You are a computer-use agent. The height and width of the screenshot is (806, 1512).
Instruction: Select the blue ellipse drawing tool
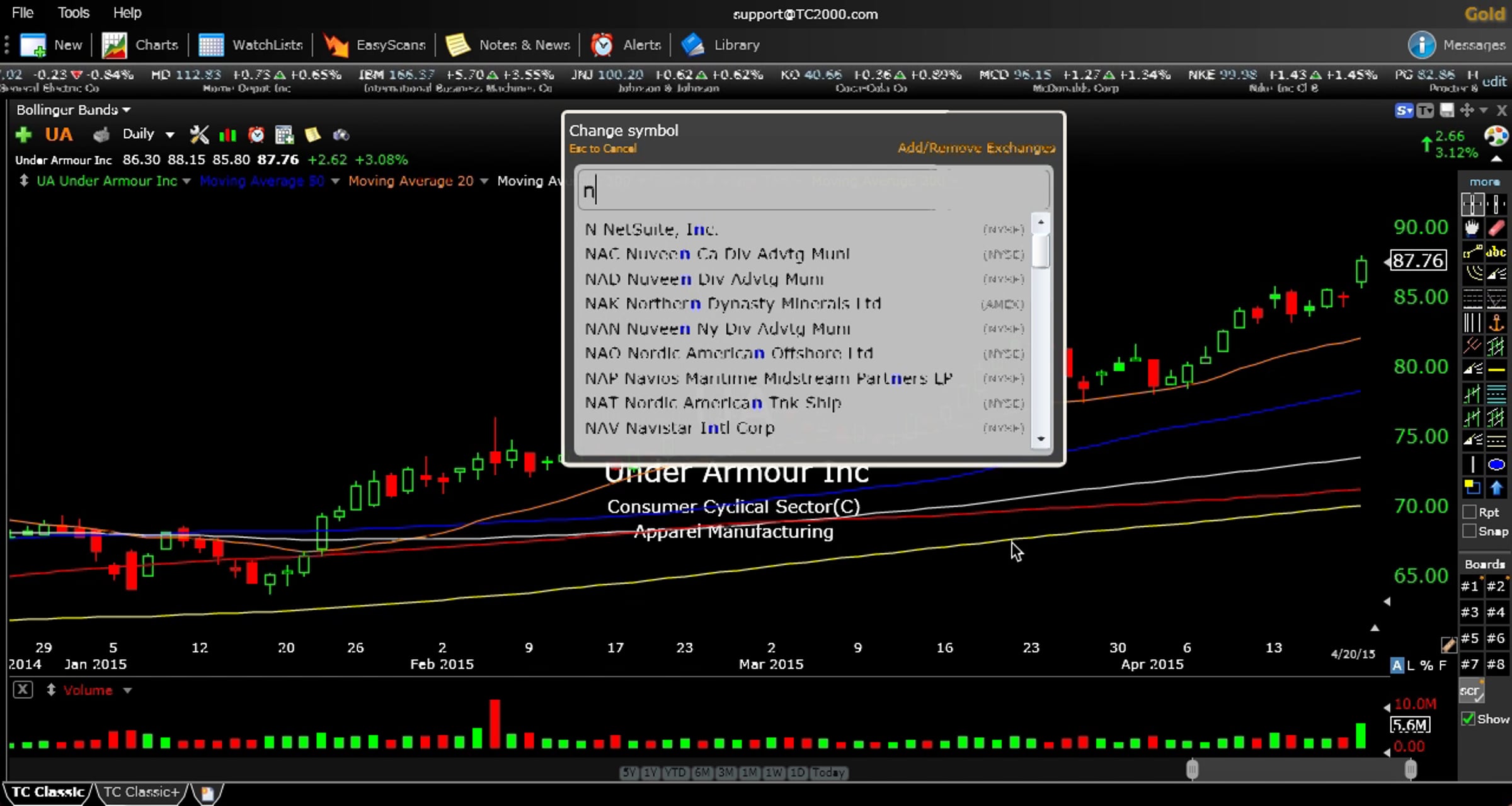point(1496,464)
